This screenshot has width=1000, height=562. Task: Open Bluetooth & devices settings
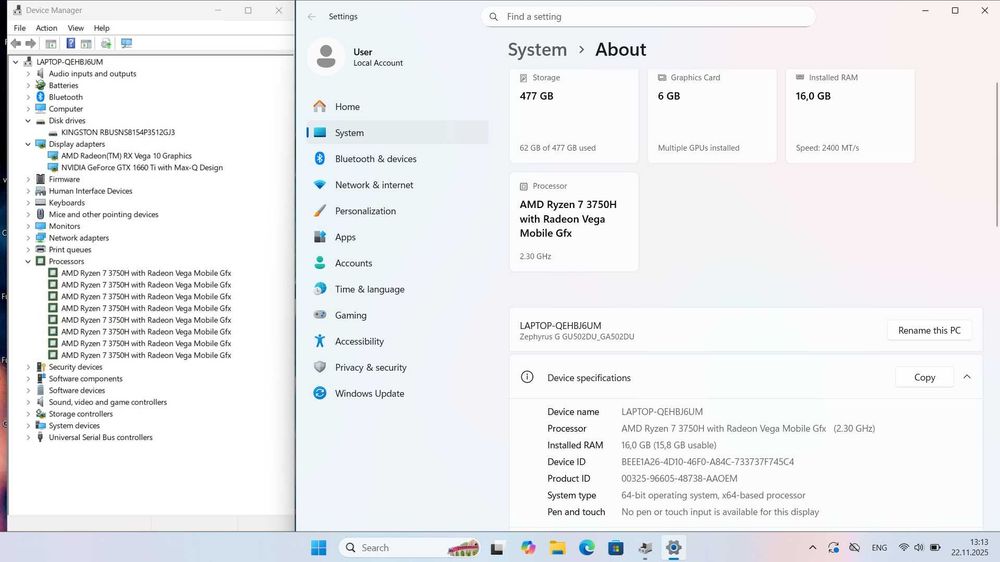397,159
